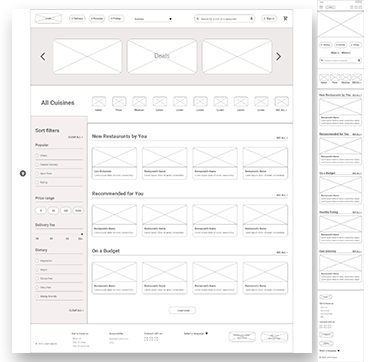Tap the Delivery pill in mobile layout
The image size is (377, 362).
coord(326,45)
